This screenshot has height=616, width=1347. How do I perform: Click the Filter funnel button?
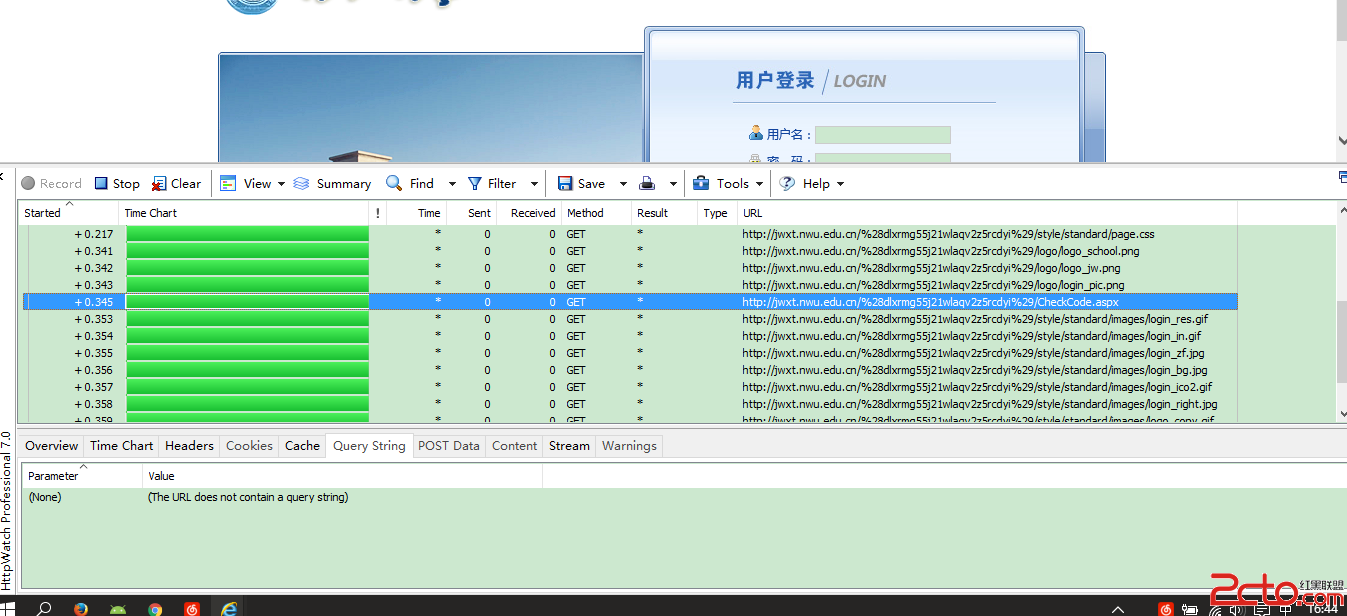coord(492,183)
